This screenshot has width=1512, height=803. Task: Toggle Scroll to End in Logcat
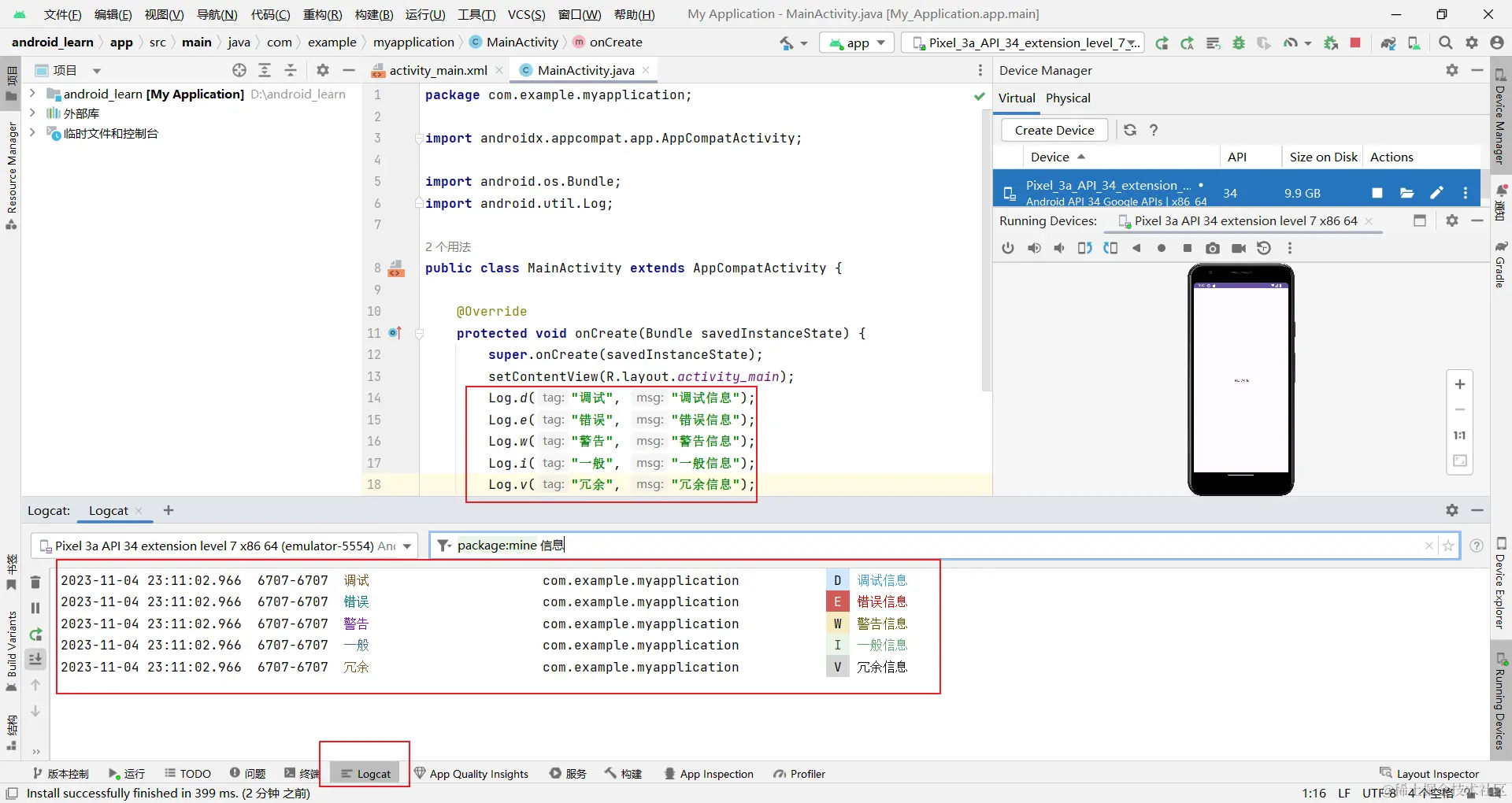coord(35,659)
